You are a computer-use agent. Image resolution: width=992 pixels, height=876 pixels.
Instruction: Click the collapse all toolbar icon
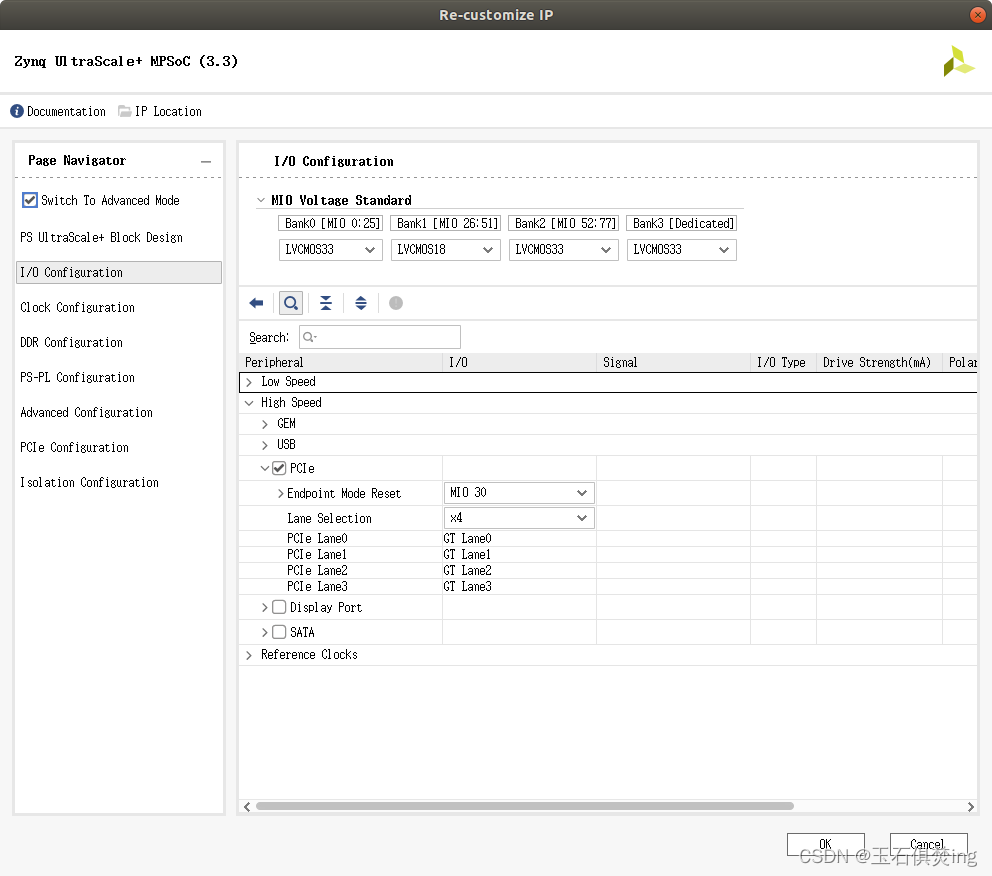(326, 303)
